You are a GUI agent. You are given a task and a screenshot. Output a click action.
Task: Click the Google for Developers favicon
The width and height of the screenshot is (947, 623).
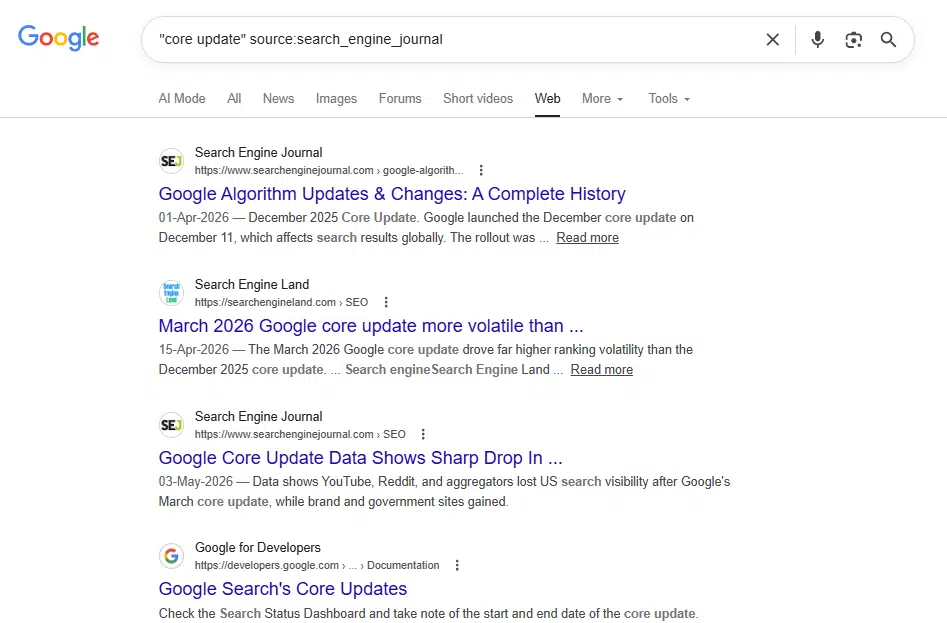coord(172,556)
